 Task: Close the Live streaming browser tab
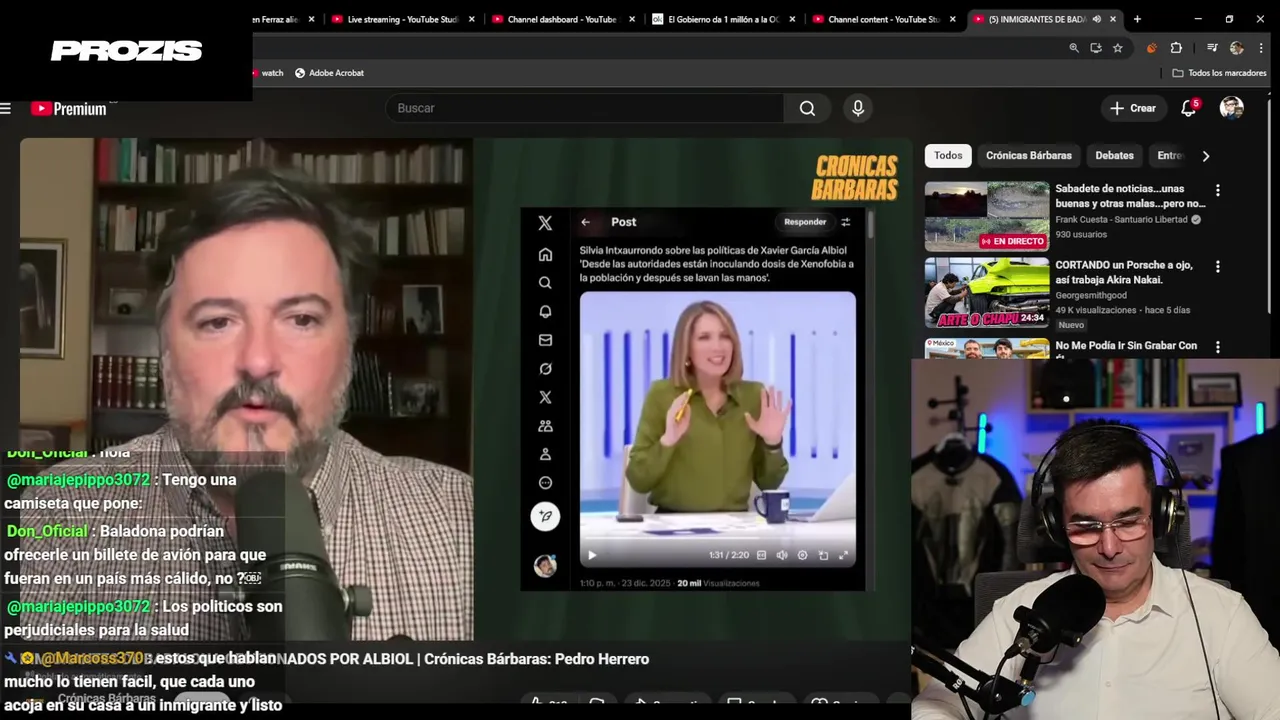[472, 19]
